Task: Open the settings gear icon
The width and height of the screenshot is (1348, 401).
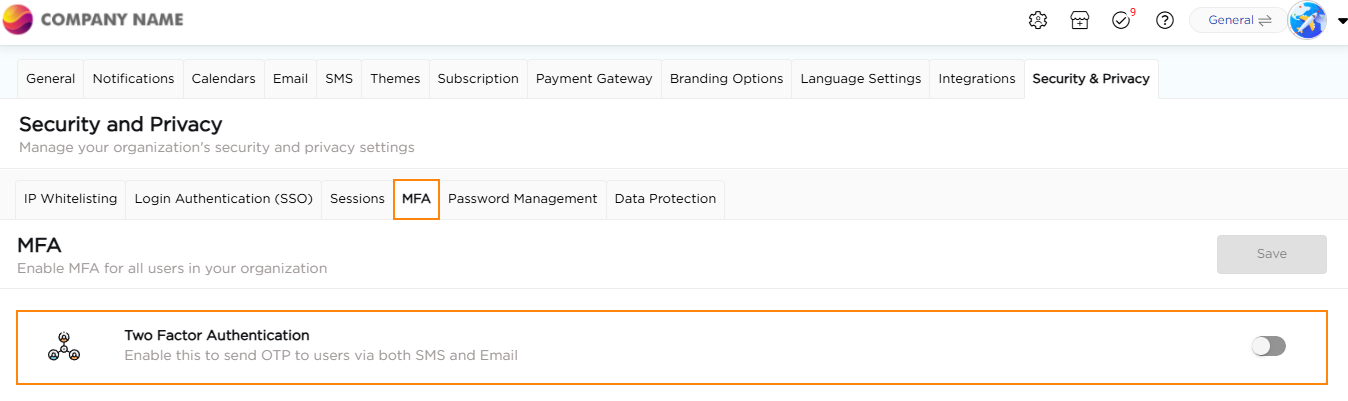Action: 1038,20
